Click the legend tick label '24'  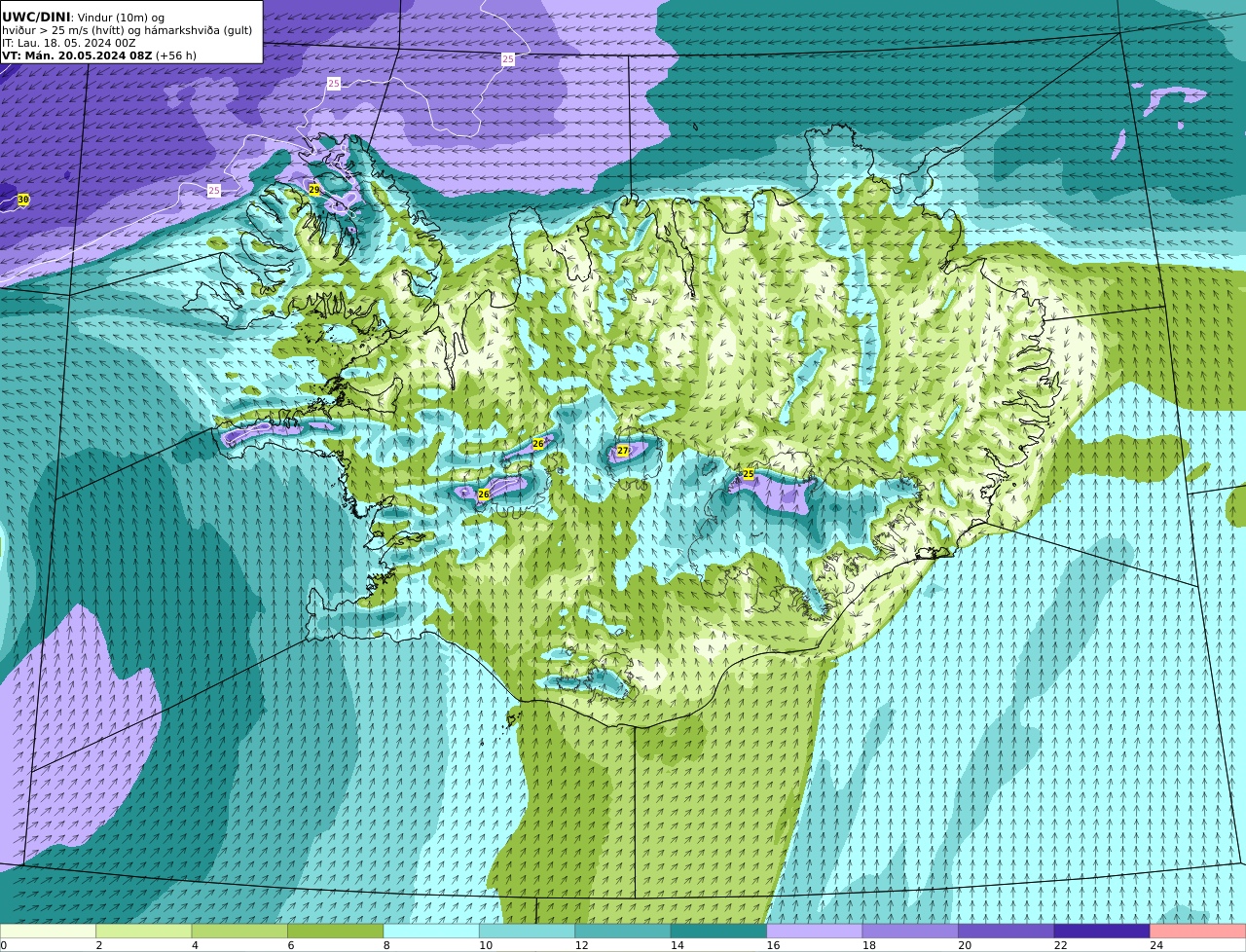point(1156,945)
